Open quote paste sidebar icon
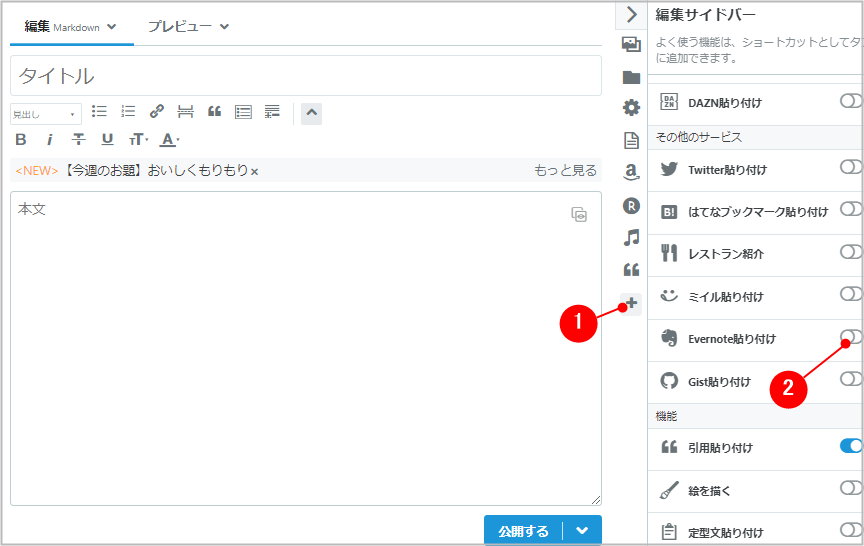Viewport: 864px width, 546px height. [x=631, y=270]
